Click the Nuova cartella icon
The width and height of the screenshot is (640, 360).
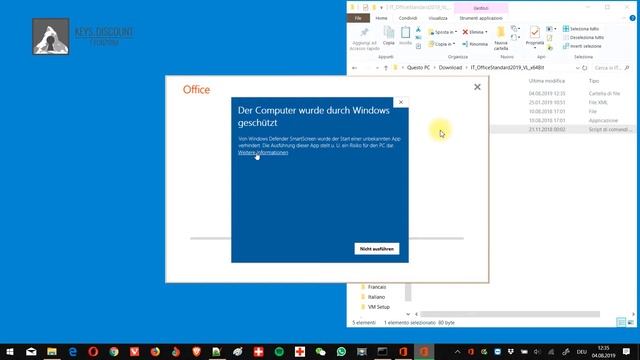(501, 32)
